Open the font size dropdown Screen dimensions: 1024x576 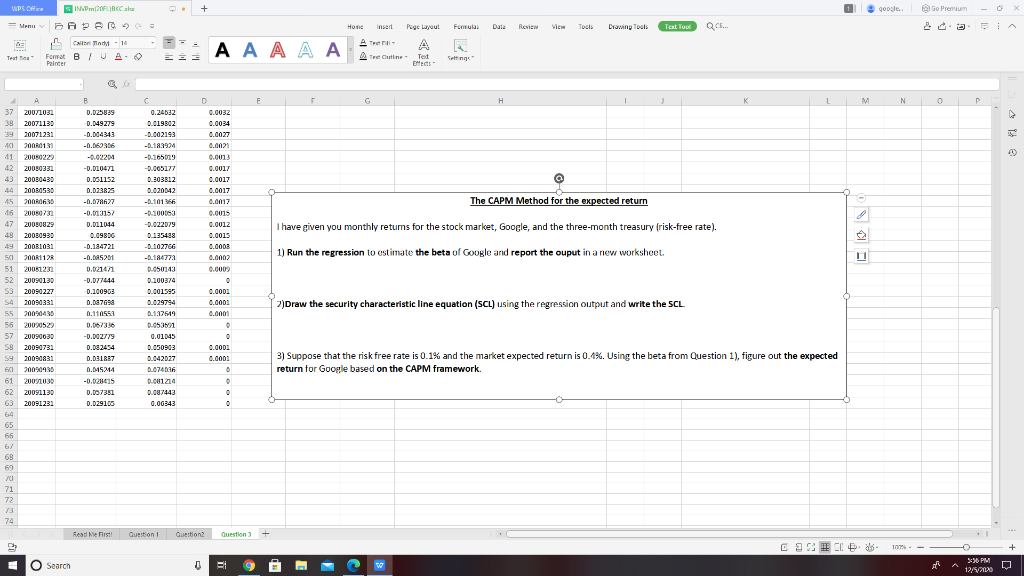click(150, 43)
